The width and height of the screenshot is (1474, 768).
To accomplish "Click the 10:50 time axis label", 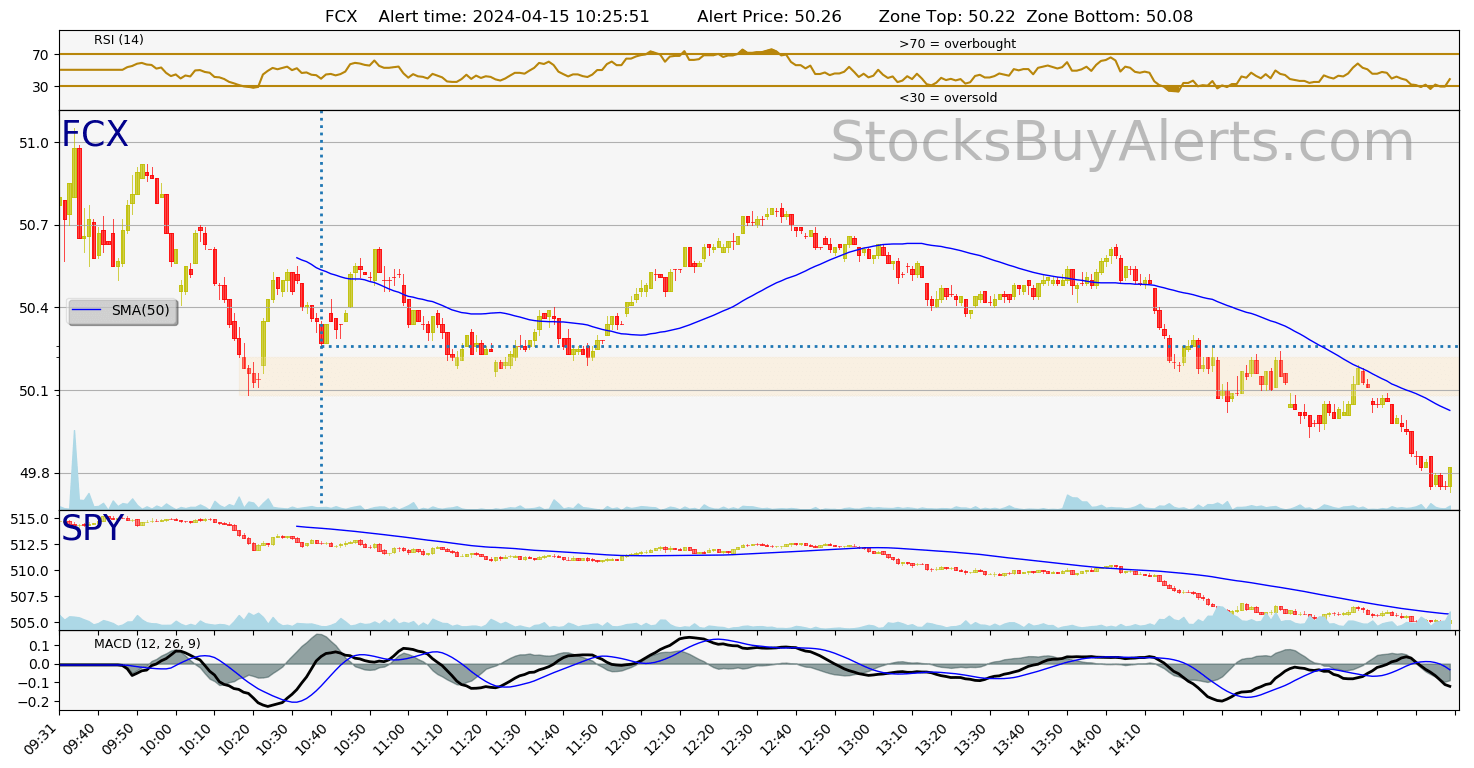I will (x=351, y=737).
